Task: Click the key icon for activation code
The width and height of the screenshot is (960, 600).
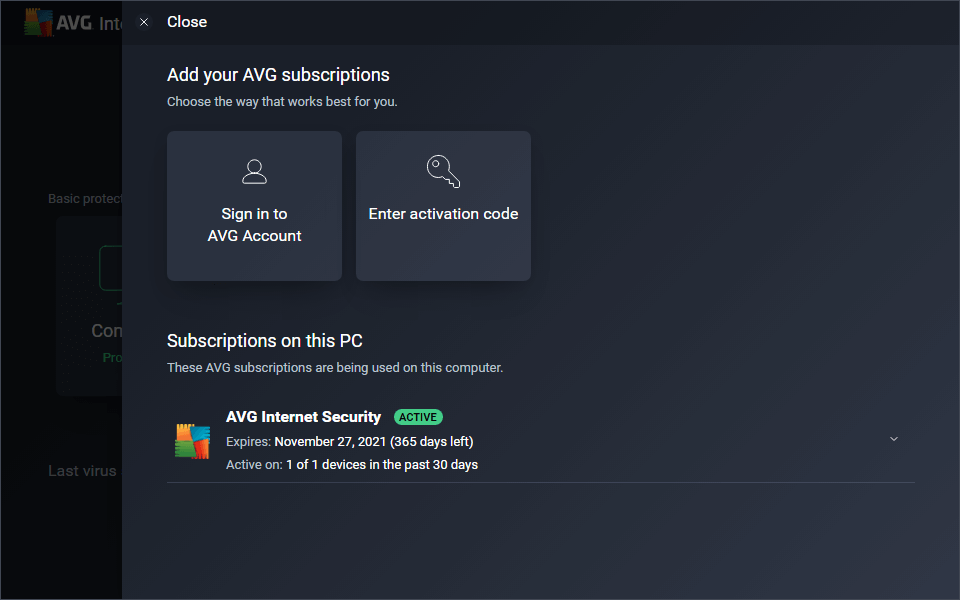Action: pyautogui.click(x=443, y=171)
